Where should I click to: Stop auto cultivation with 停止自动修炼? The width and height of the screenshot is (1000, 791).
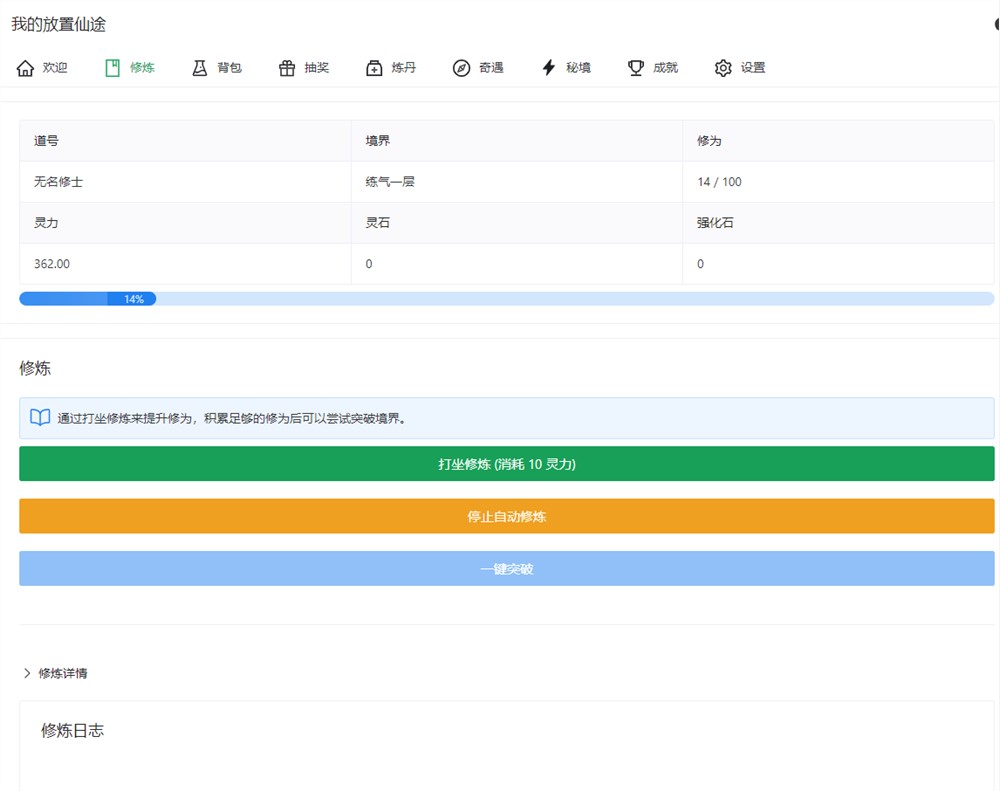506,516
